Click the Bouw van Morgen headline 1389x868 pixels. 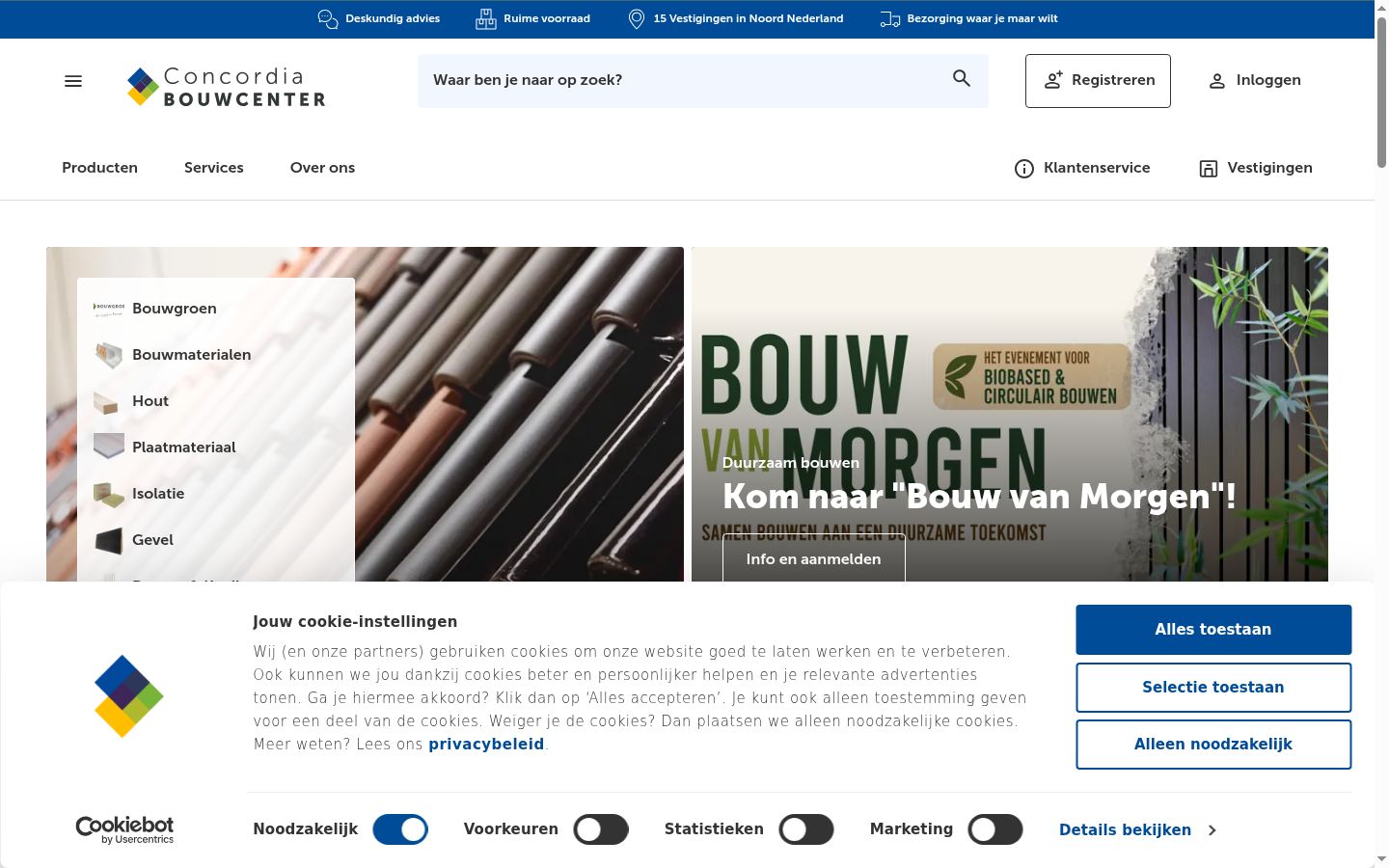pyautogui.click(x=979, y=497)
